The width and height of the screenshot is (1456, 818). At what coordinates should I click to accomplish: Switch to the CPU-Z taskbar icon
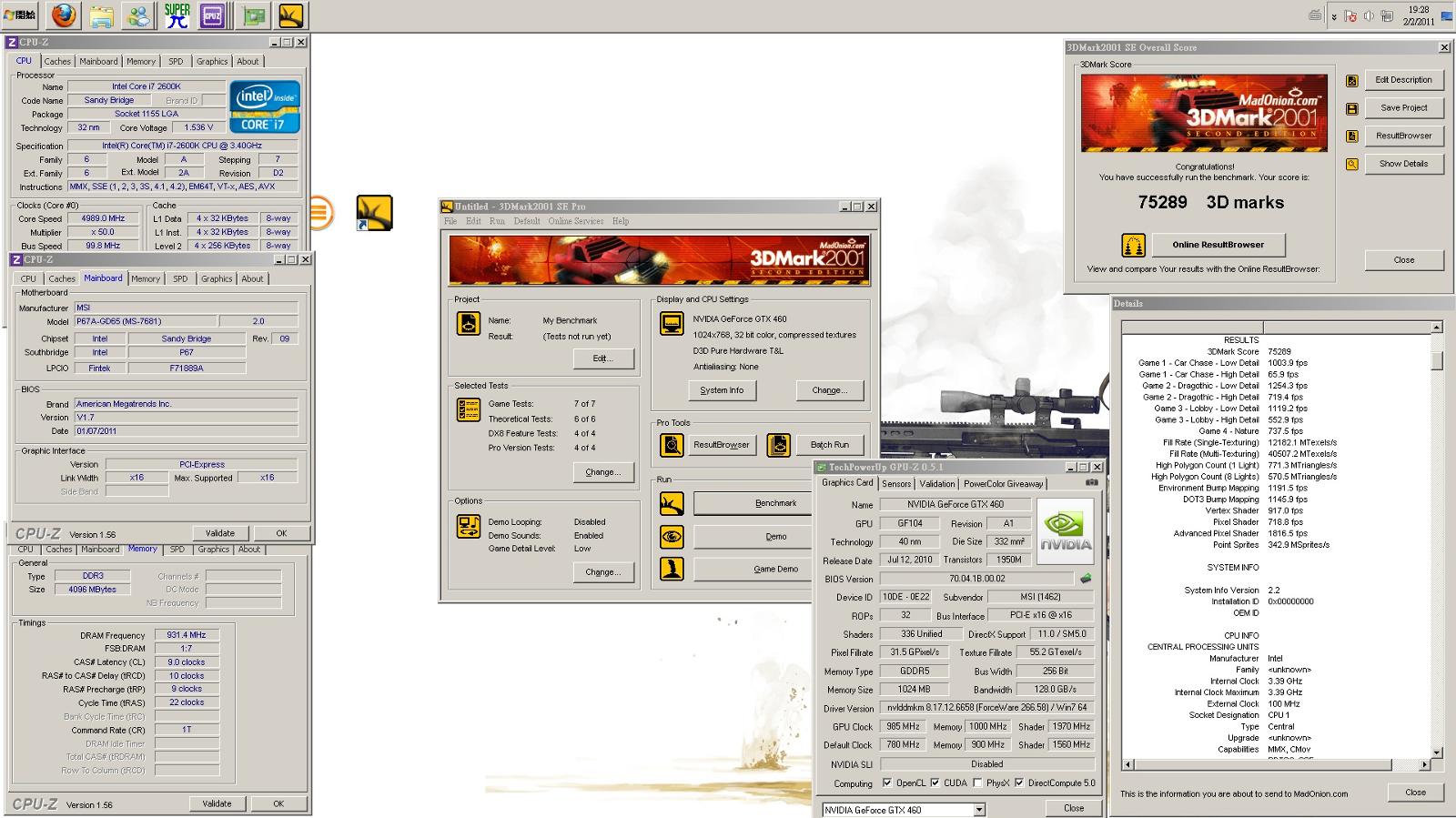[x=213, y=15]
